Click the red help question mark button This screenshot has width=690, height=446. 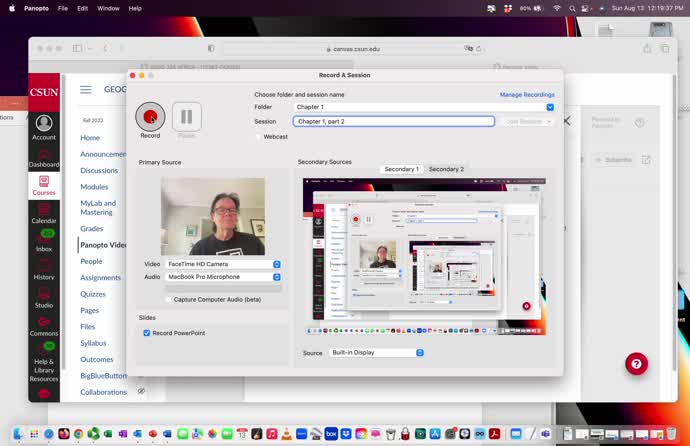click(636, 364)
